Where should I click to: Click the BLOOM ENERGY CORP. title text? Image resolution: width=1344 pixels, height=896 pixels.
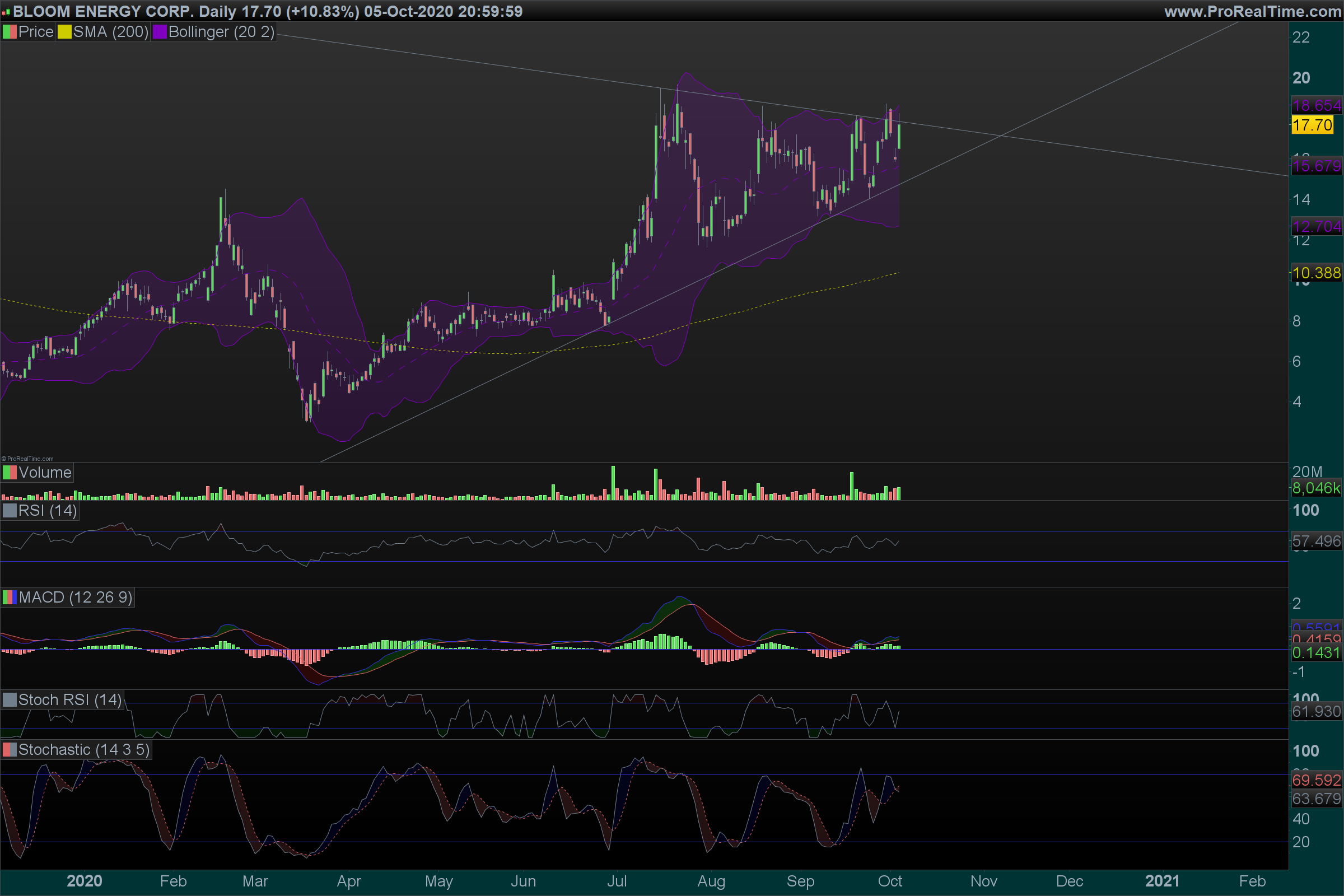[x=103, y=11]
